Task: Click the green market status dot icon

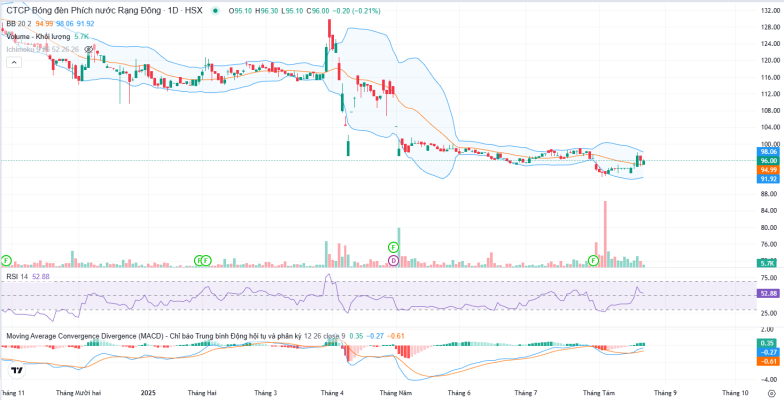Action: (x=216, y=10)
